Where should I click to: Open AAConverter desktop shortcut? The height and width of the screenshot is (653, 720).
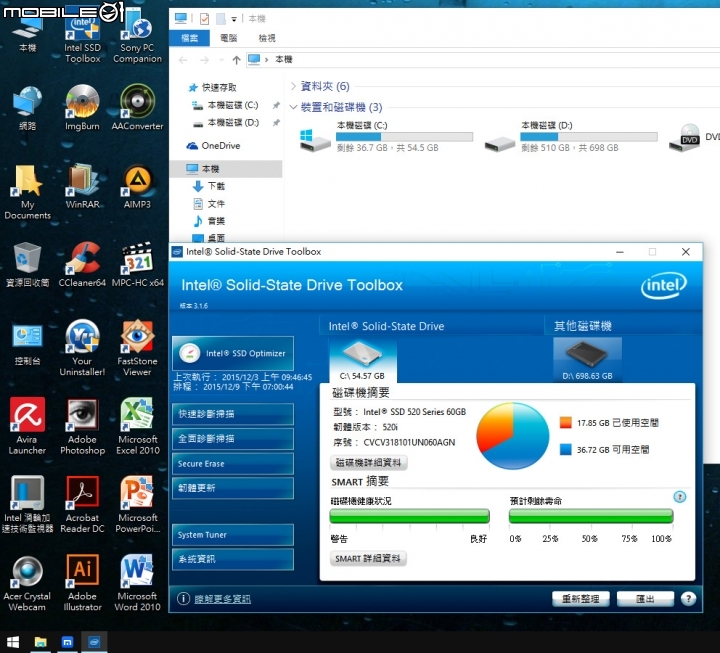[137, 108]
